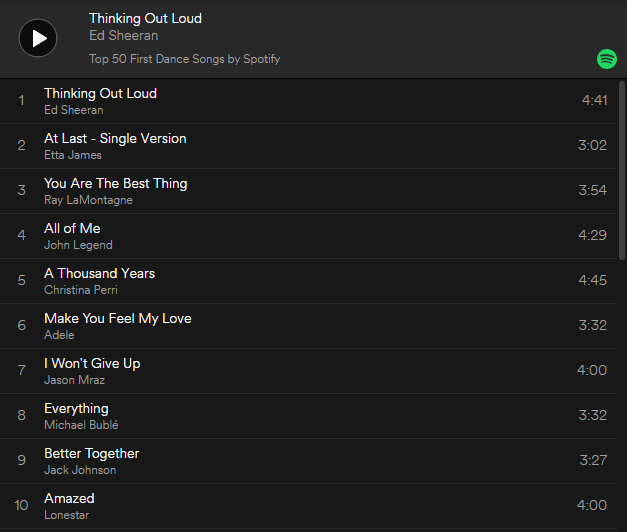The height and width of the screenshot is (532, 627).
Task: Play track 1 Thinking Out Loud
Action: click(x=100, y=93)
